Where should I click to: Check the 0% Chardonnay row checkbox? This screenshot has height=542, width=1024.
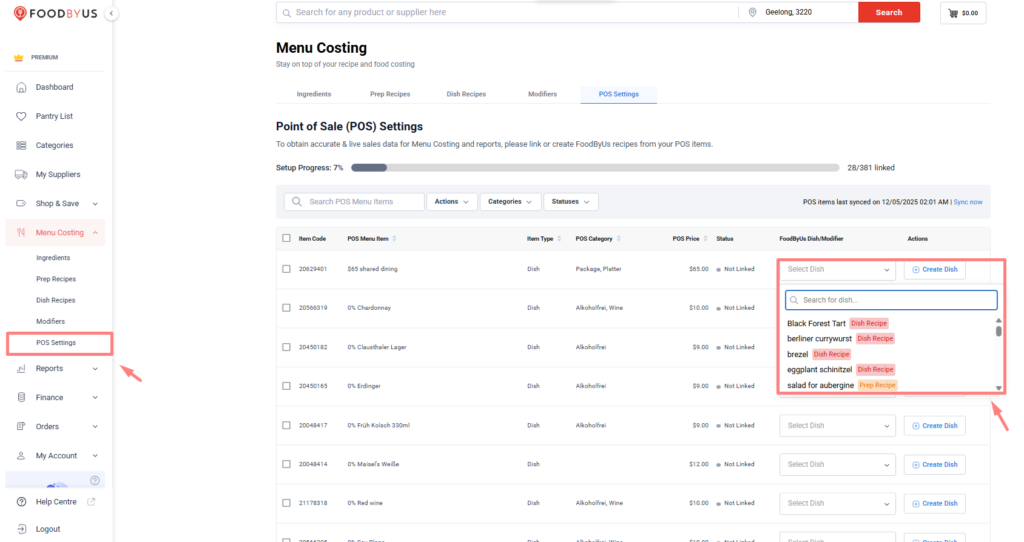286,308
